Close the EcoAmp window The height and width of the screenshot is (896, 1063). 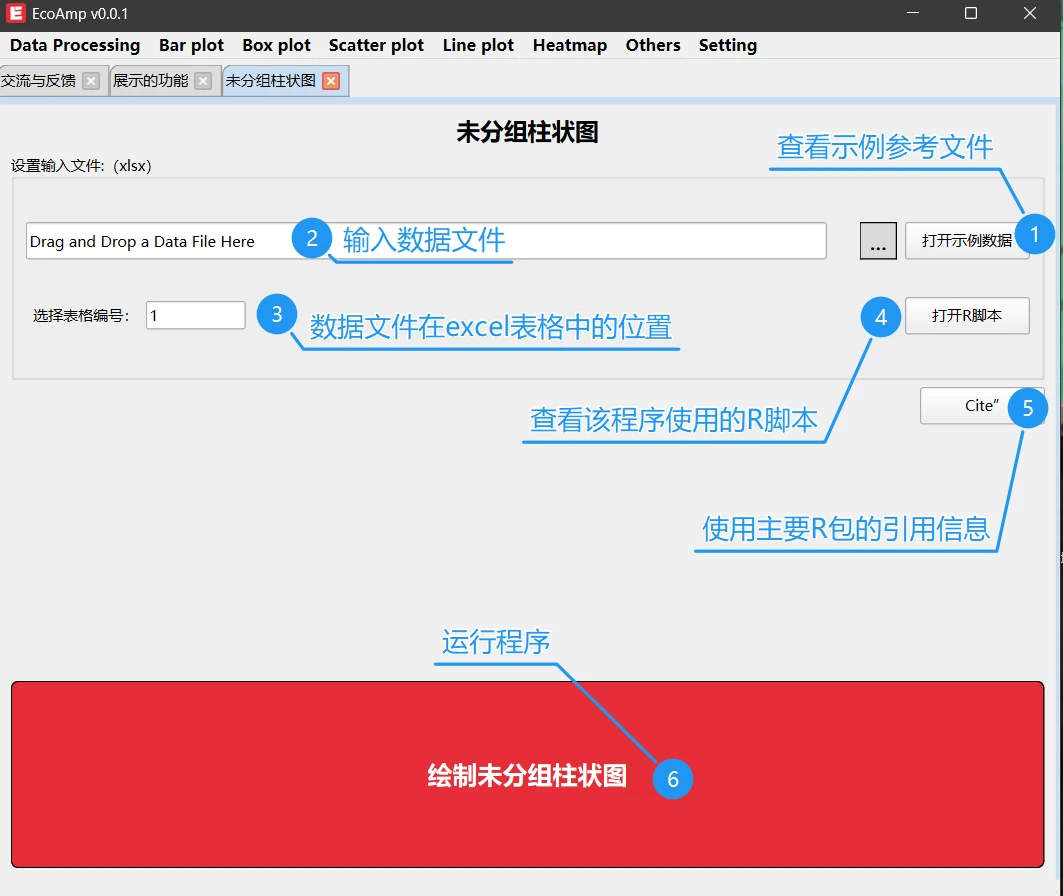[x=1030, y=14]
